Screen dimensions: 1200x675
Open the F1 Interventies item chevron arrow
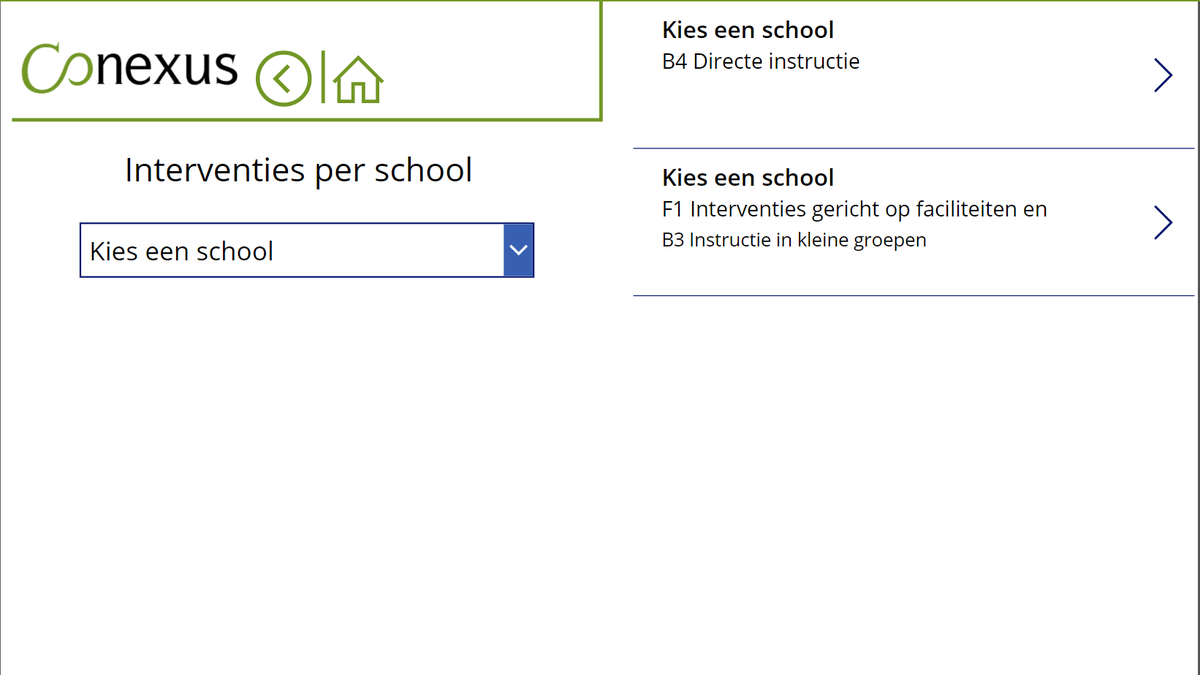point(1162,223)
